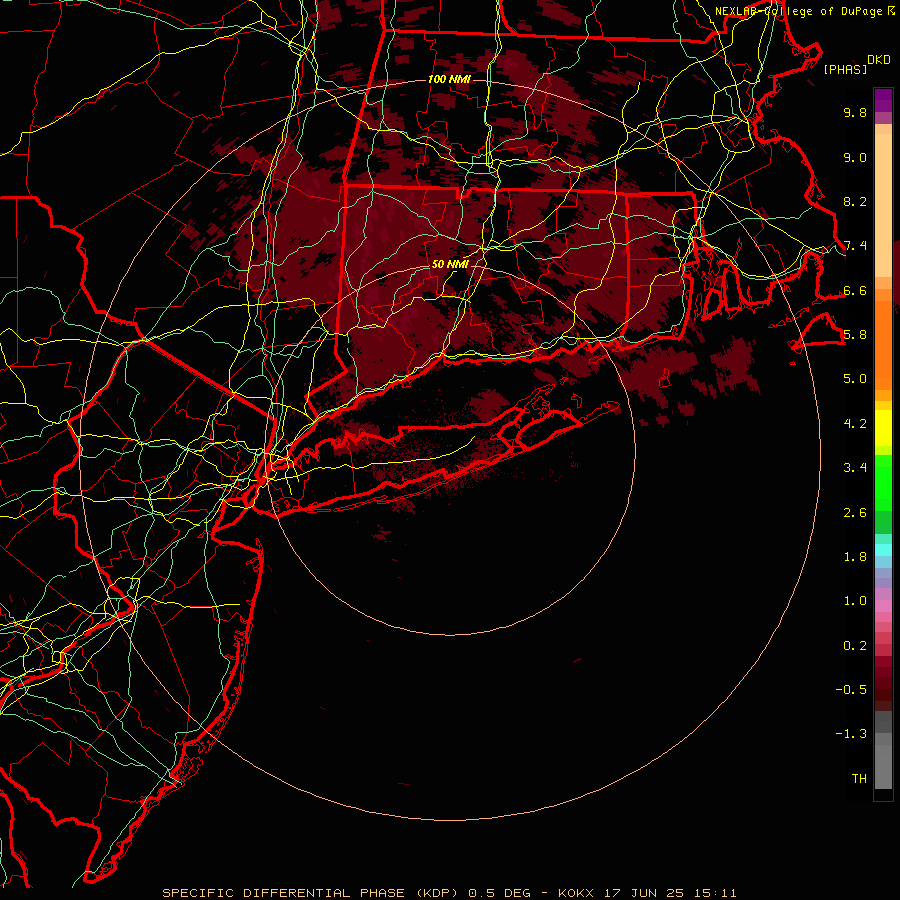Click the "KOKX" radar site identifier
This screenshot has width=900, height=900.
[x=576, y=893]
